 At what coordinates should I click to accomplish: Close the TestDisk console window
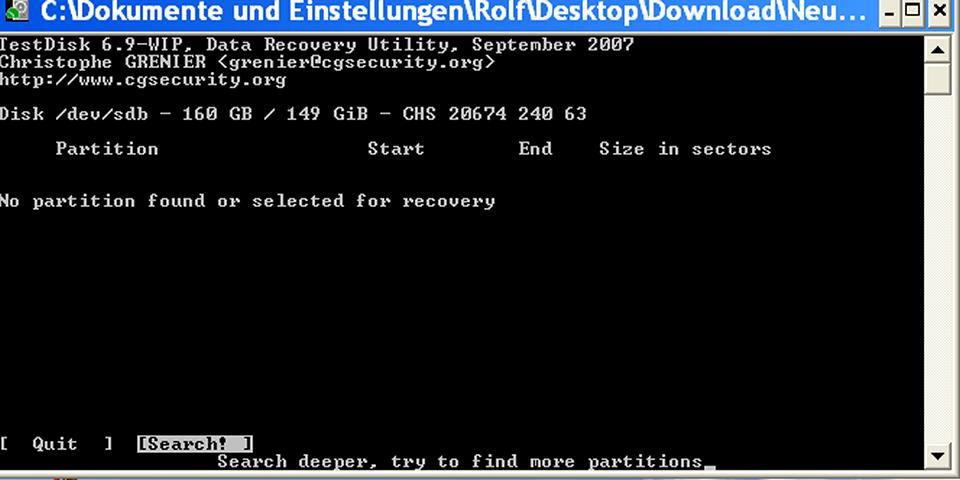click(940, 12)
